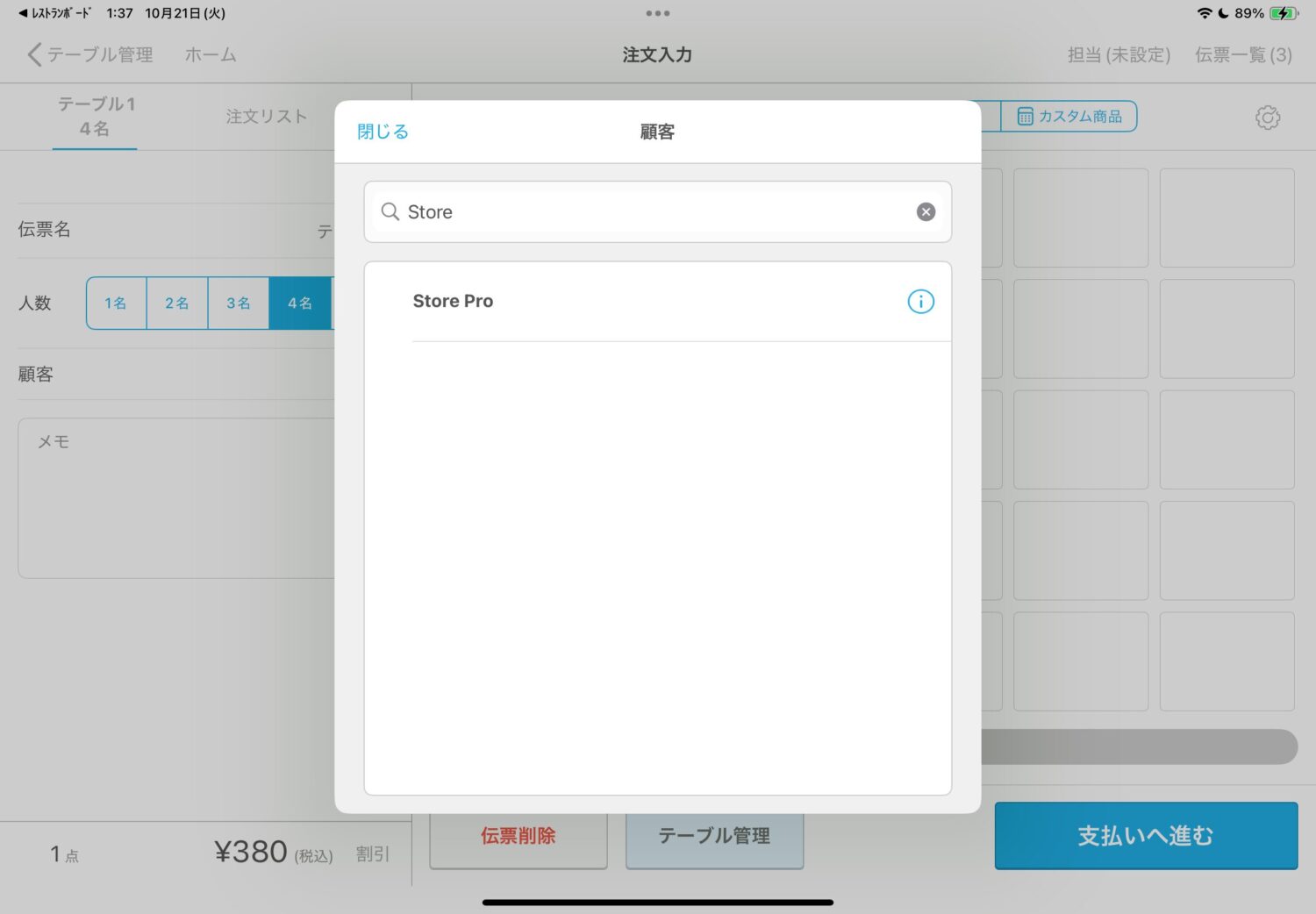Click the magnifier icon in search bar

pyautogui.click(x=390, y=212)
